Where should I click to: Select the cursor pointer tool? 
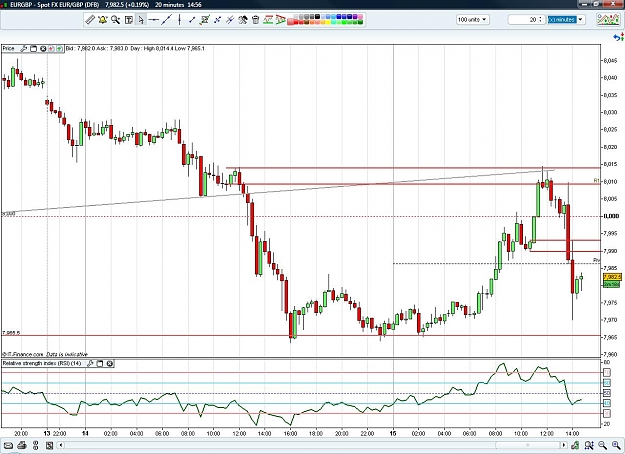[141, 20]
